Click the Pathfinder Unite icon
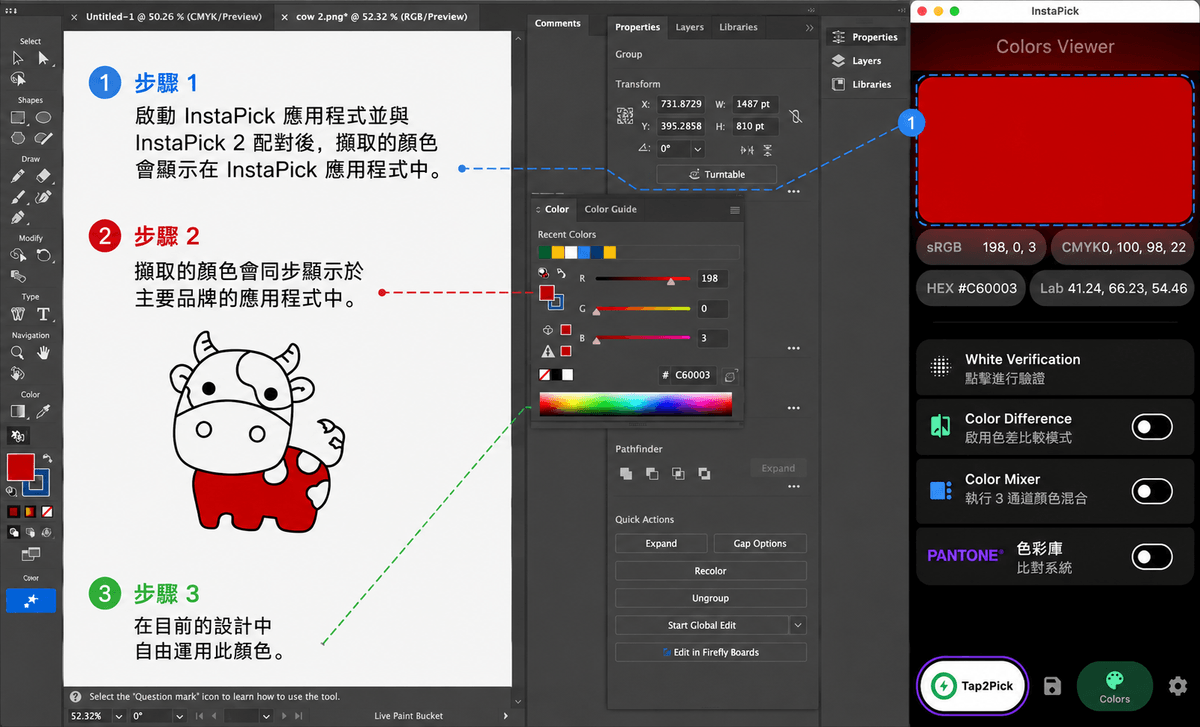Screen dimensions: 1200x727 626,473
